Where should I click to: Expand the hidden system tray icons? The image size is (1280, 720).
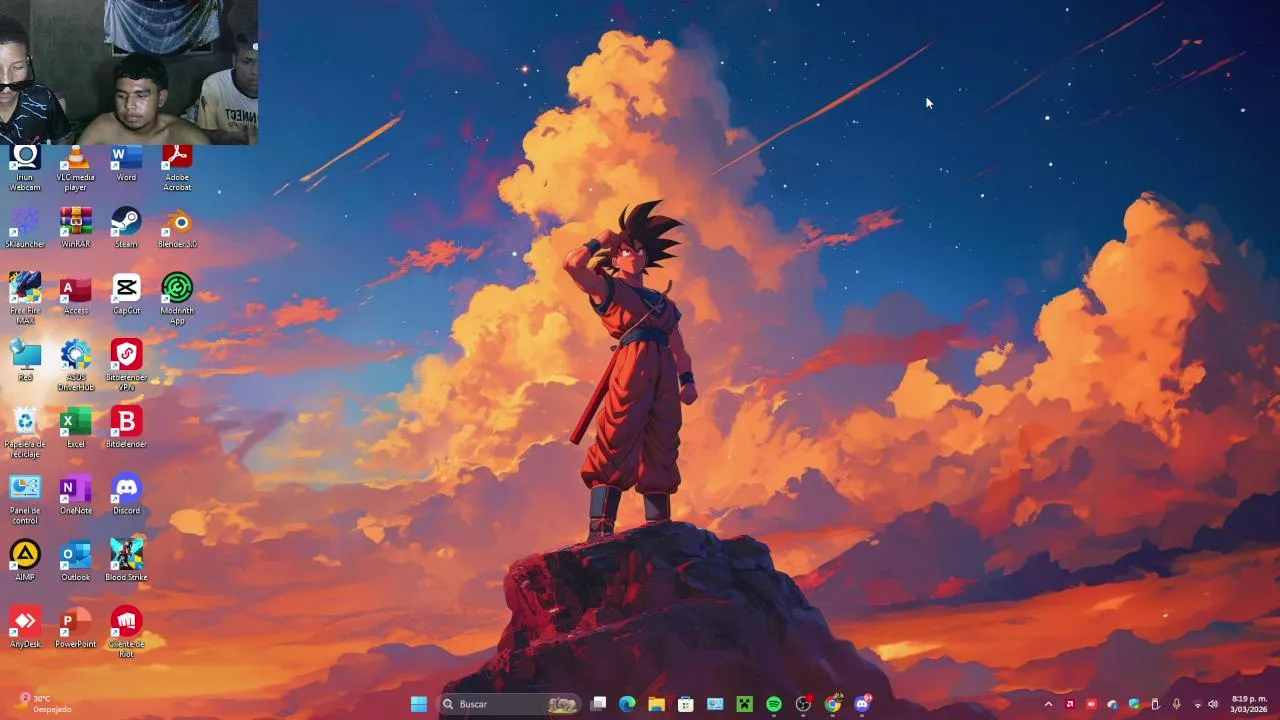point(1048,704)
